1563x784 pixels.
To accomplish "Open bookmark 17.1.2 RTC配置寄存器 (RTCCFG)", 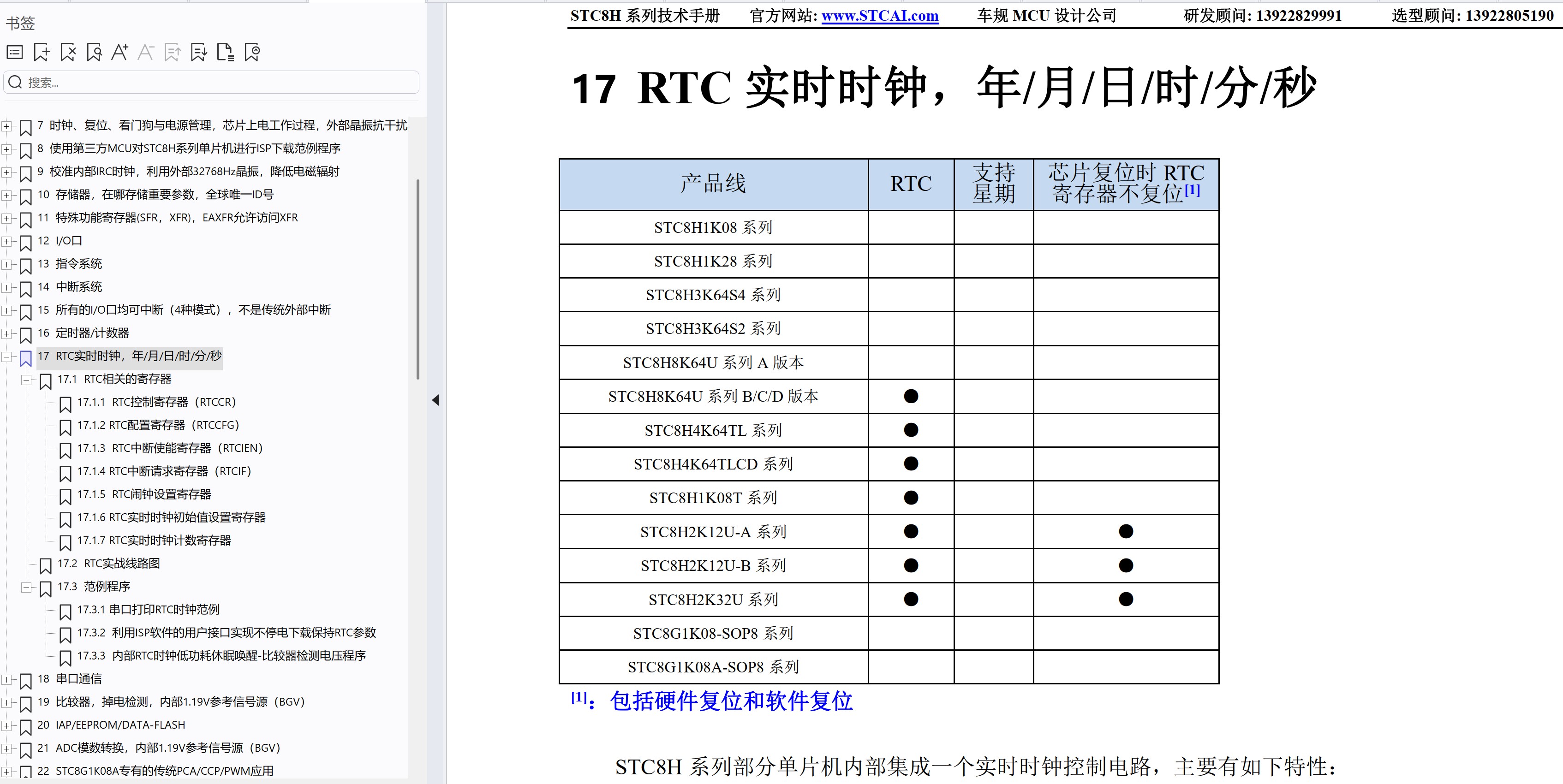I will click(158, 425).
